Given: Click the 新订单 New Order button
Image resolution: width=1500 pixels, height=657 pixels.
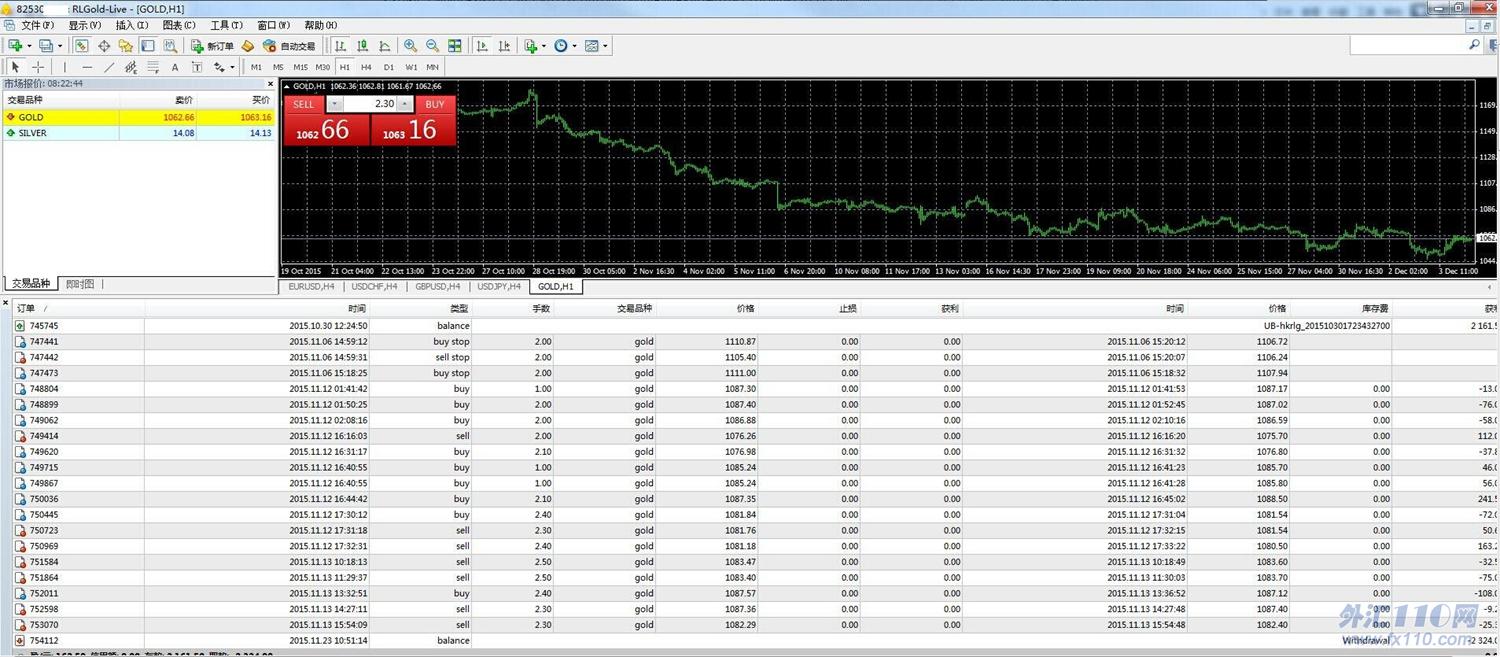Looking at the screenshot, I should tap(212, 46).
